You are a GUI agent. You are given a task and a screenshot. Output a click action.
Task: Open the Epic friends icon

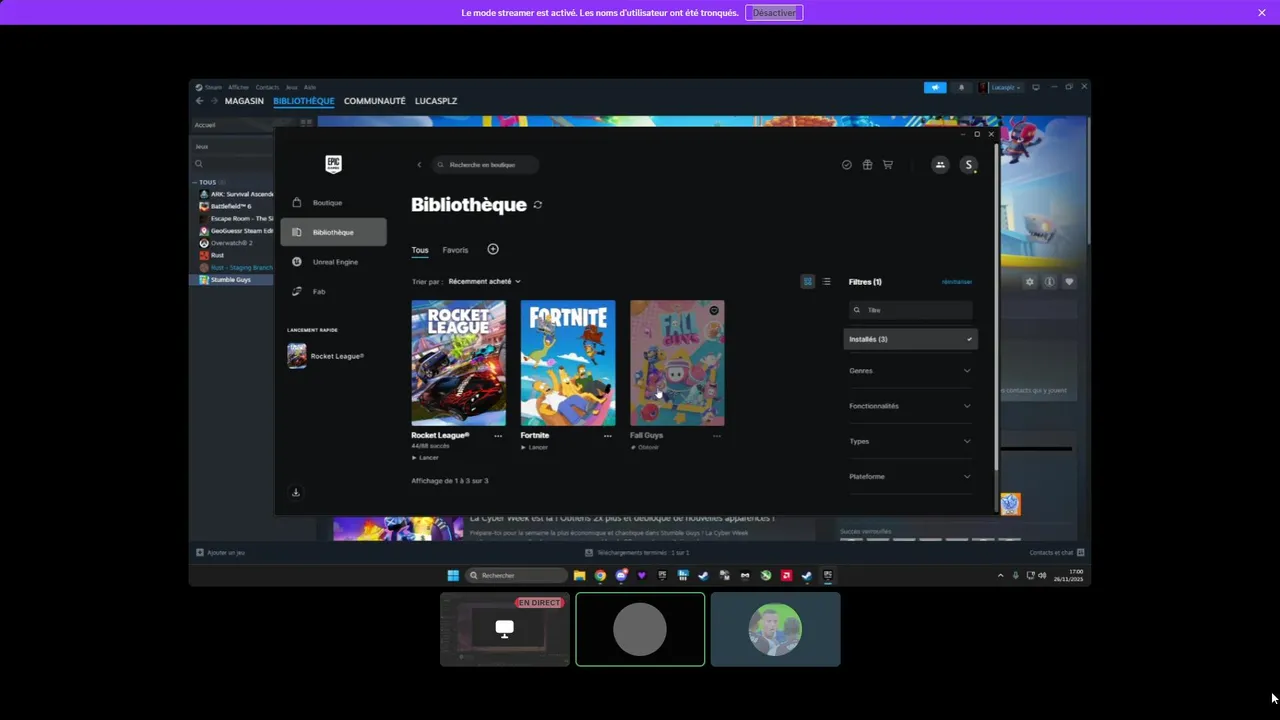coord(940,165)
